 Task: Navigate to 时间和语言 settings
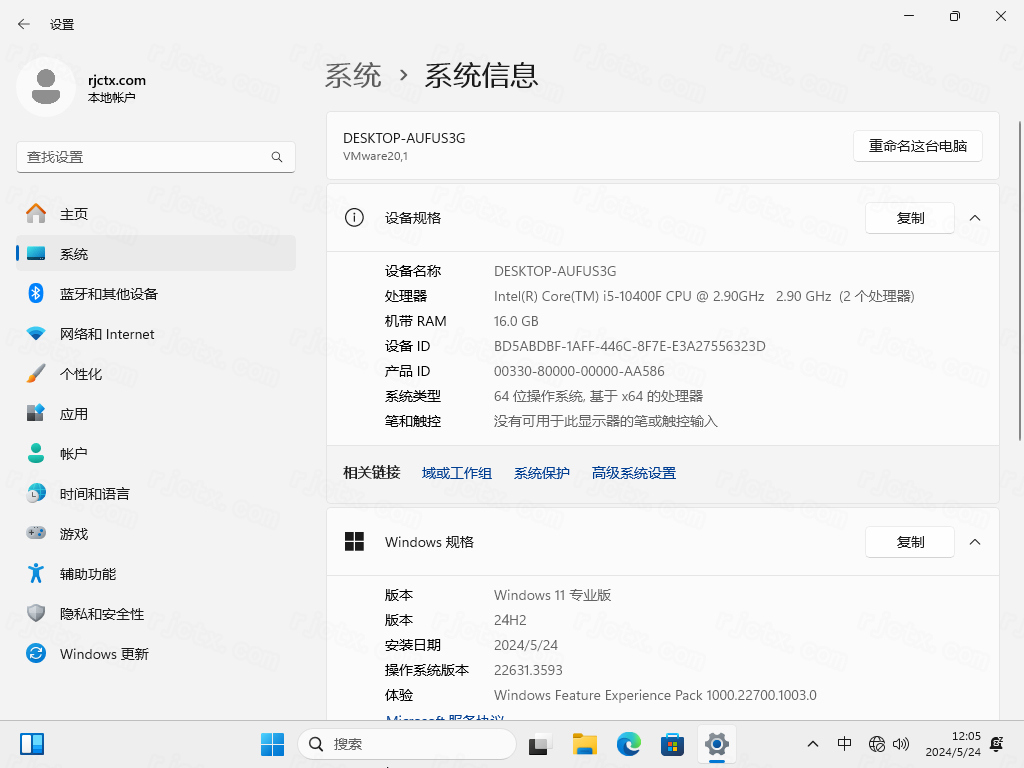[156, 494]
